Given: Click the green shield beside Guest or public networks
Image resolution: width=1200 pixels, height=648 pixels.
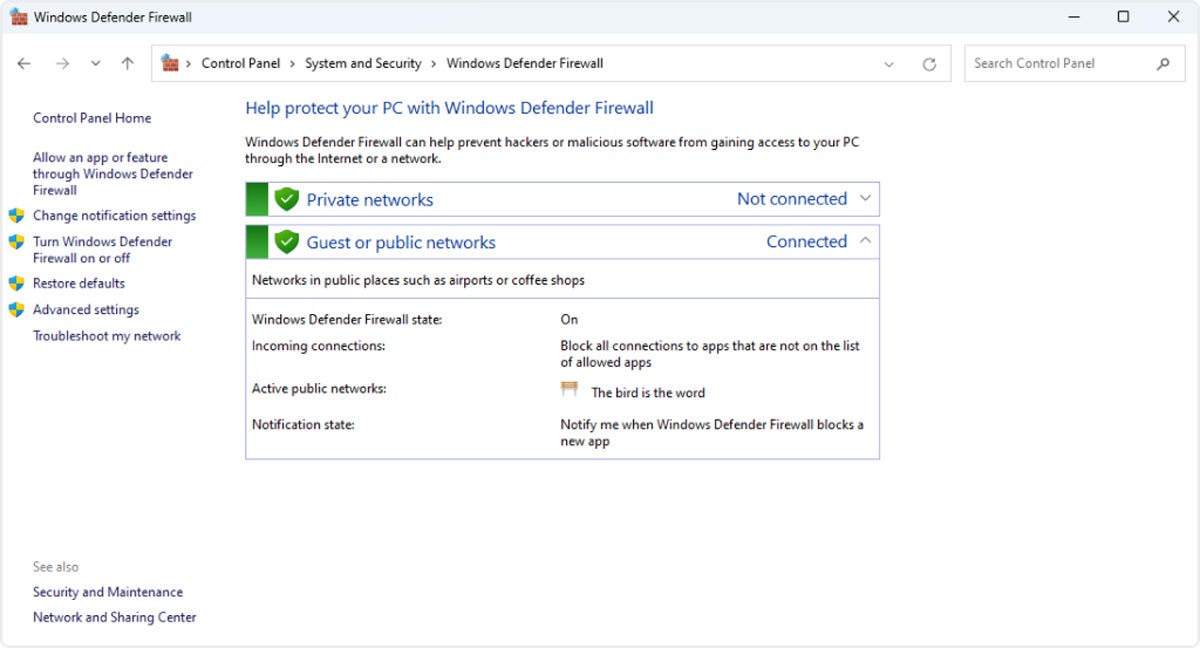Looking at the screenshot, I should 285,241.
